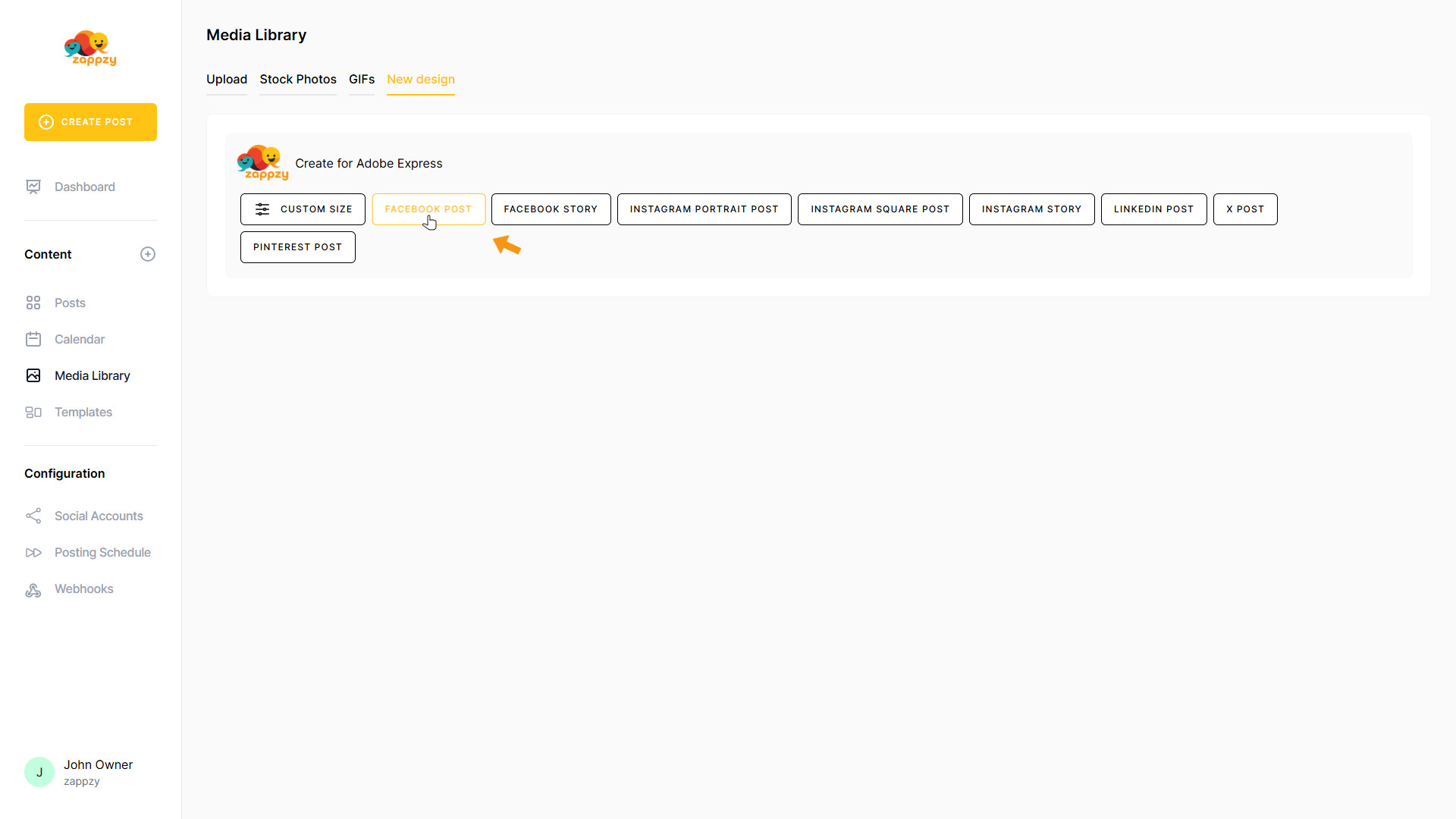1456x819 pixels.
Task: Choose the Pinterest Post button
Action: point(297,247)
